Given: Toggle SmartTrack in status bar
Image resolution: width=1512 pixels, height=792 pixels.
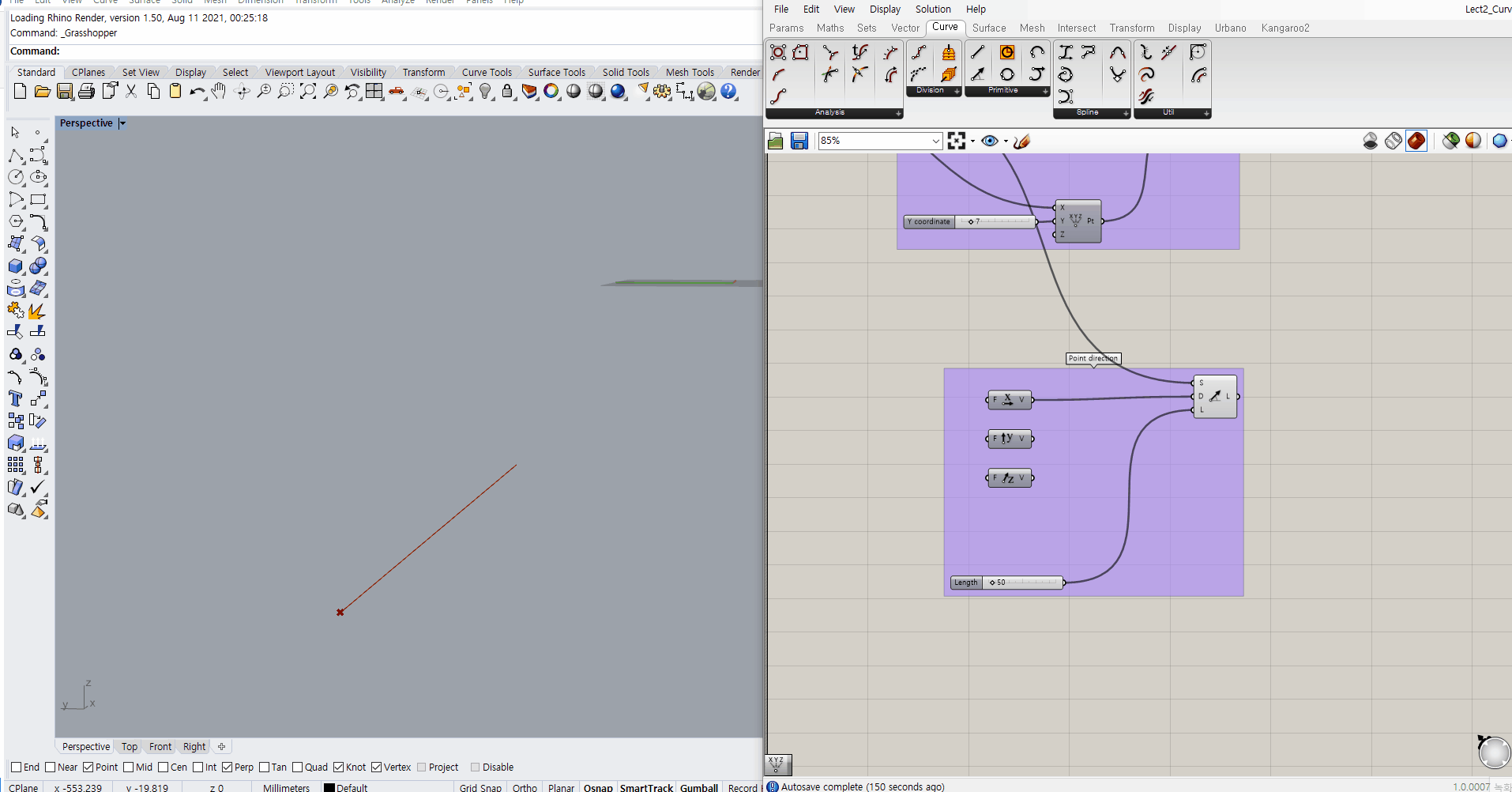Looking at the screenshot, I should pyautogui.click(x=646, y=787).
